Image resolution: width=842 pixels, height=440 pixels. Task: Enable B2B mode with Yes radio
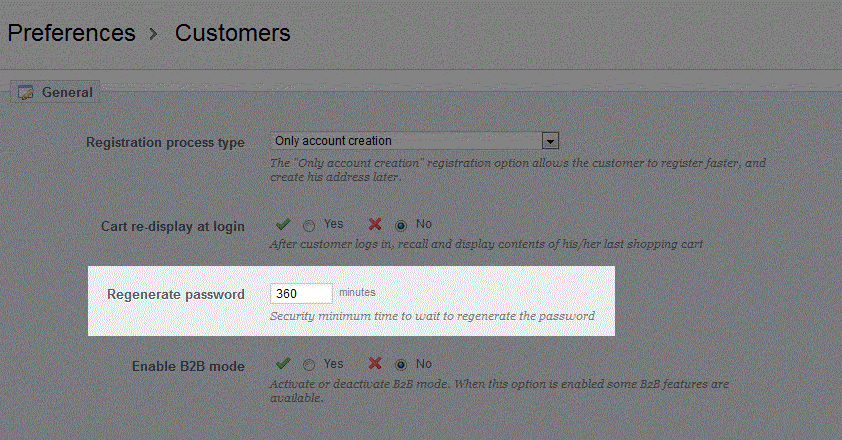point(309,365)
